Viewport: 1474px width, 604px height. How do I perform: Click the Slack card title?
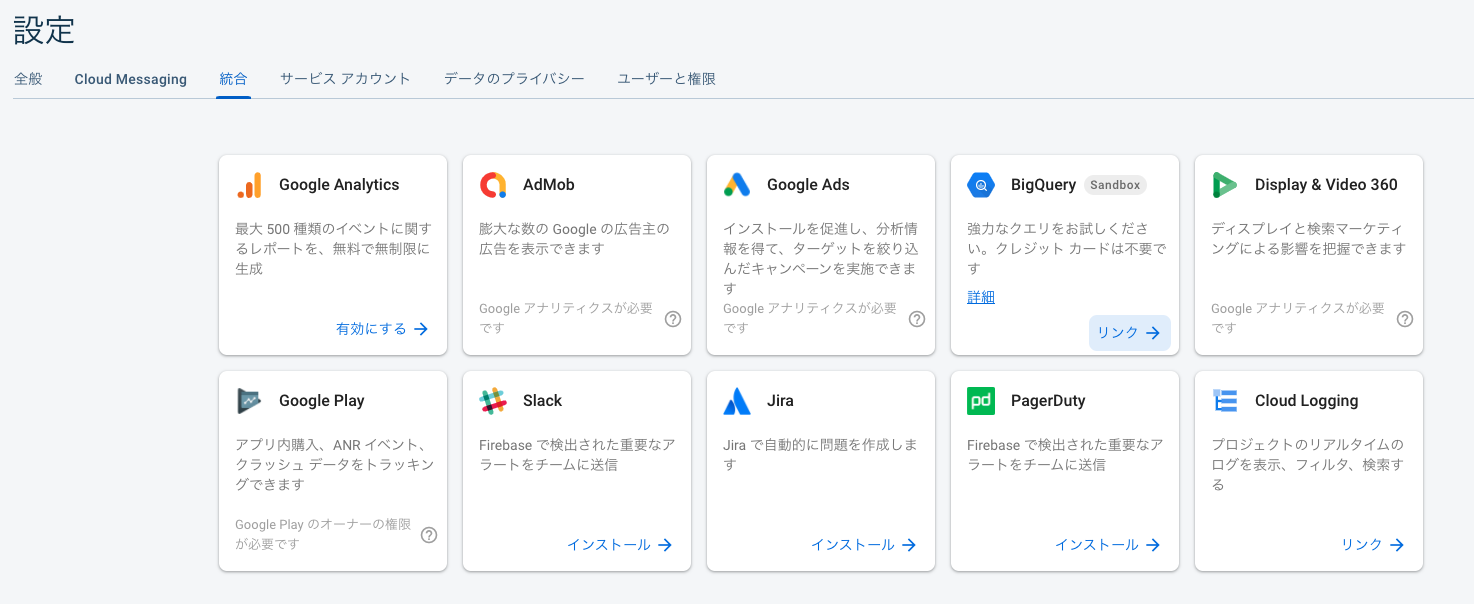pyautogui.click(x=543, y=401)
